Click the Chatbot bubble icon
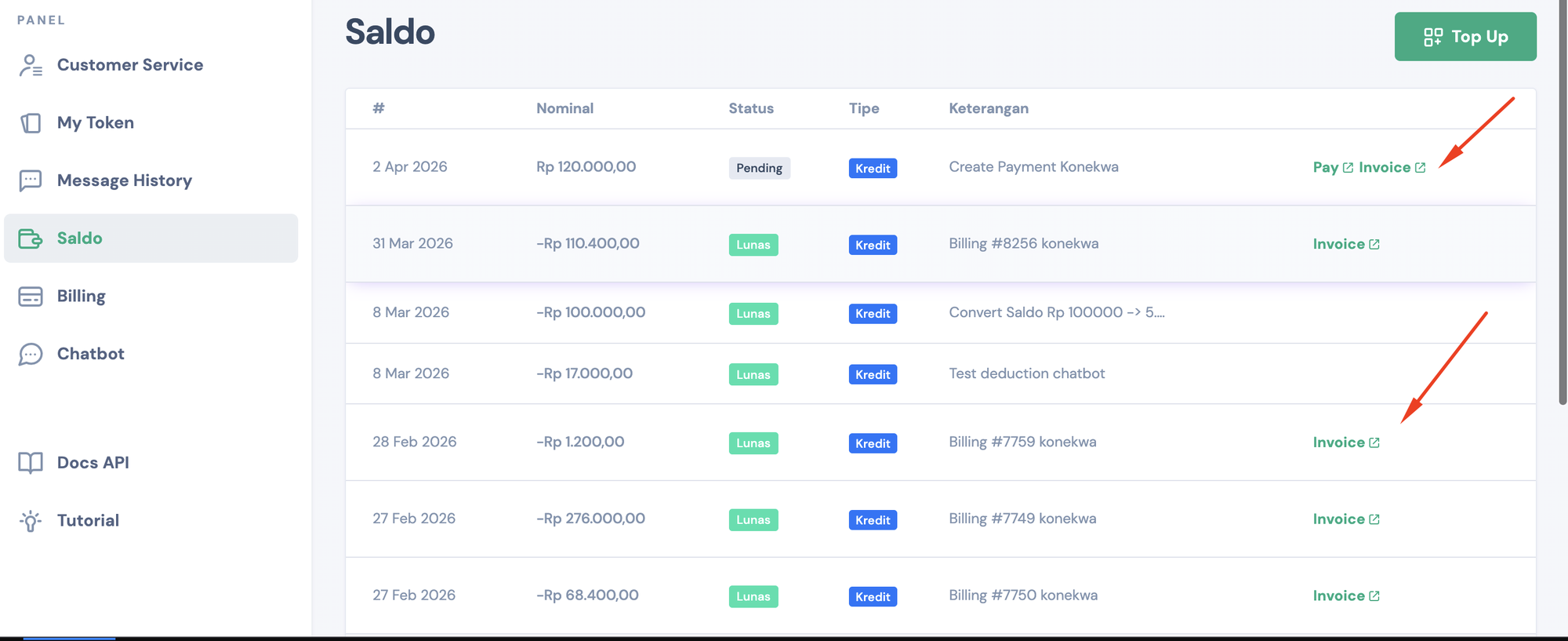The width and height of the screenshot is (1568, 641). (31, 354)
